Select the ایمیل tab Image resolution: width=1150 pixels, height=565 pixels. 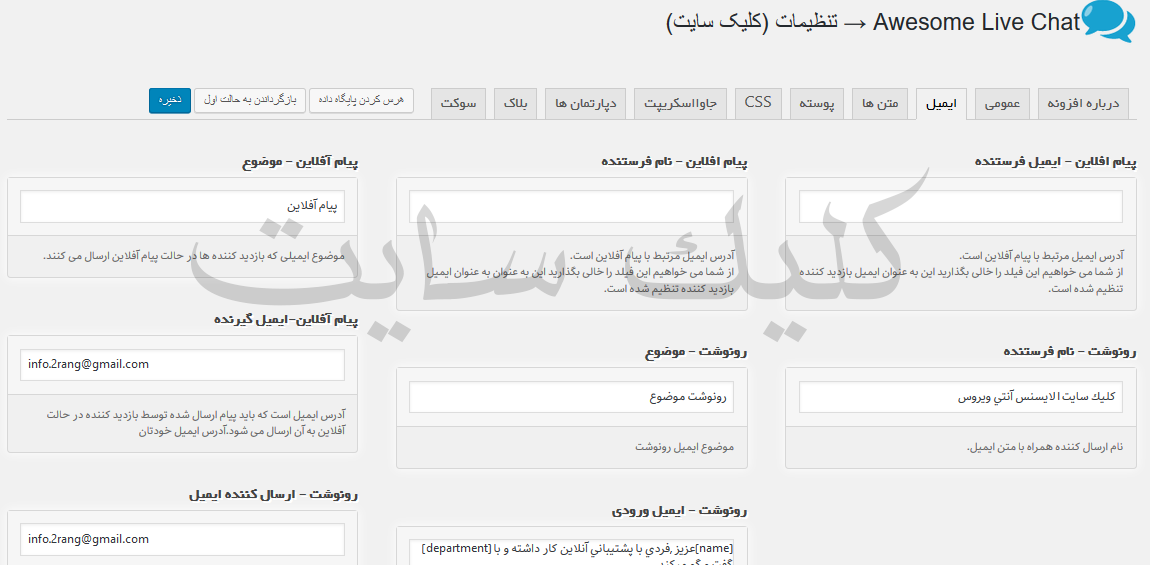tap(940, 103)
